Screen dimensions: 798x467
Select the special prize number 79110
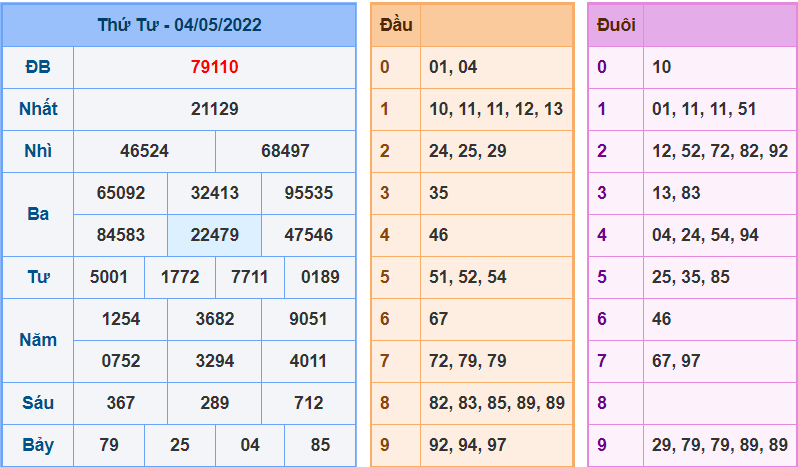[x=215, y=67]
